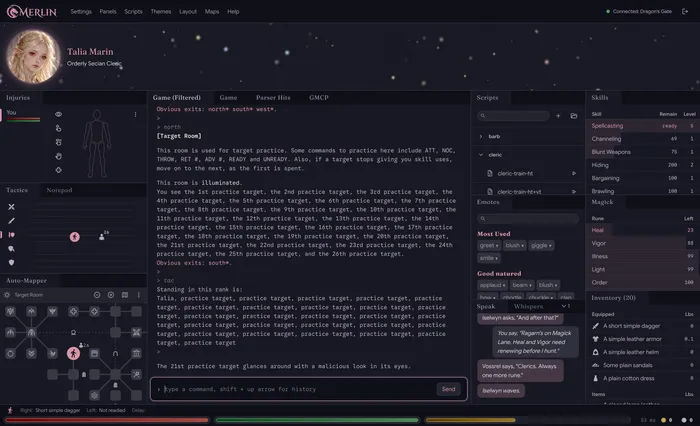
Task: Click the logout icon at top right
Action: 685,12
